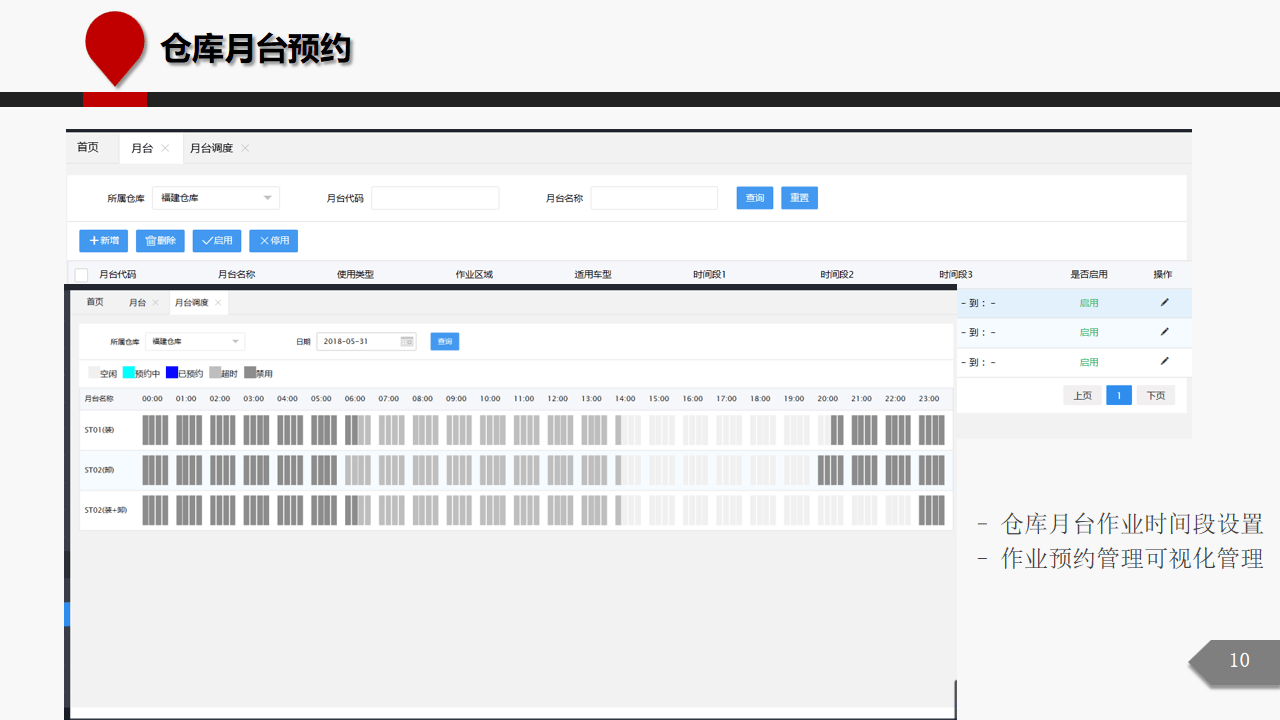The width and height of the screenshot is (1280, 720).
Task: Click the 删除 button with trash icon
Action: coord(160,241)
